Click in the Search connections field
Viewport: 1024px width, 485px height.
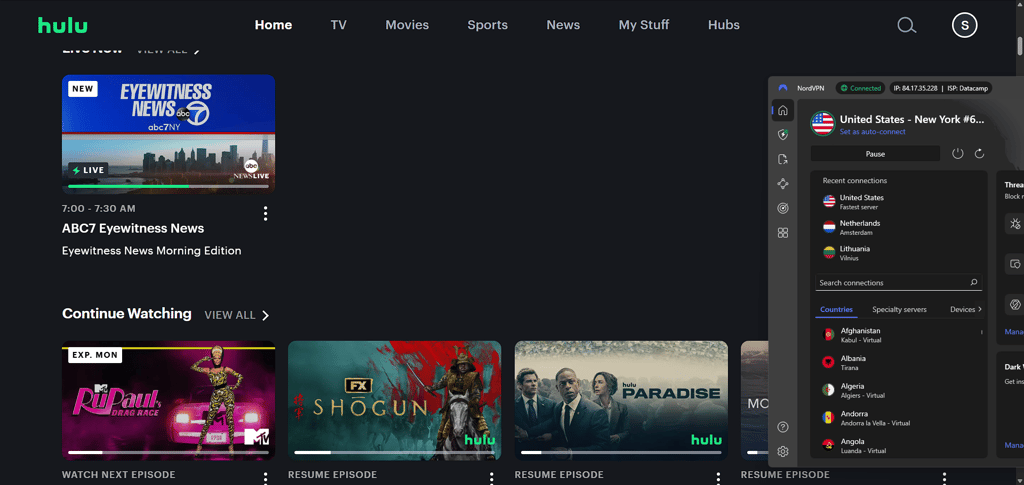(x=899, y=283)
